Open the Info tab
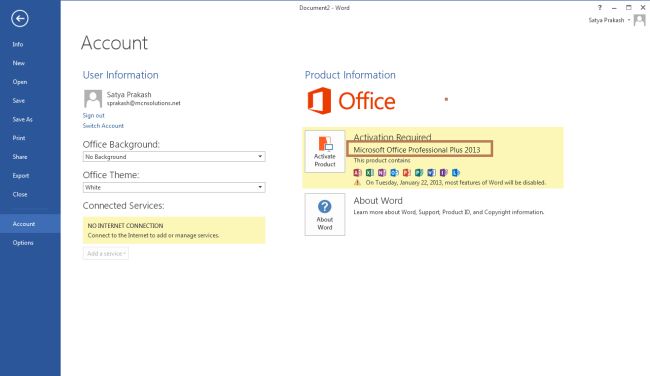 pyautogui.click(x=18, y=44)
